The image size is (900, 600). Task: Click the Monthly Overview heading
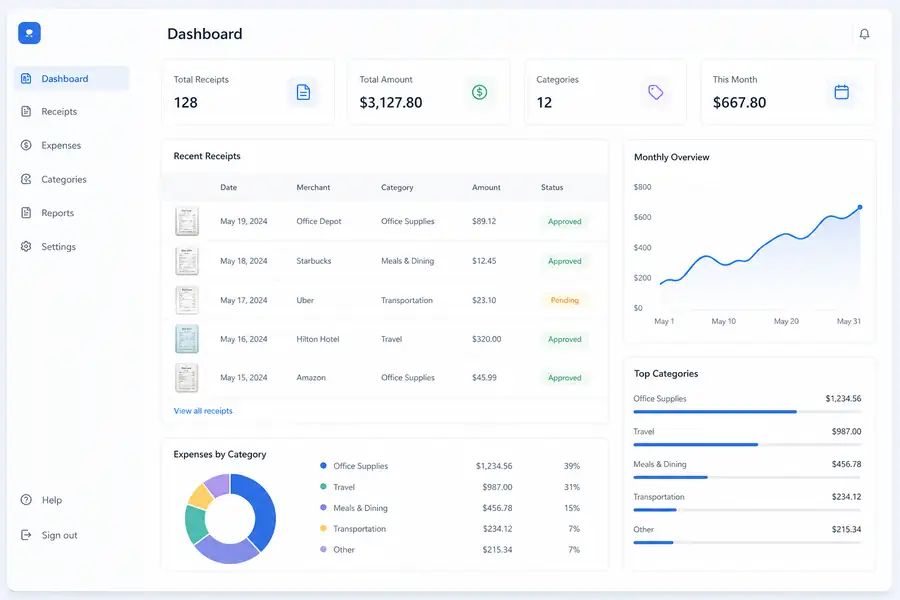point(672,157)
